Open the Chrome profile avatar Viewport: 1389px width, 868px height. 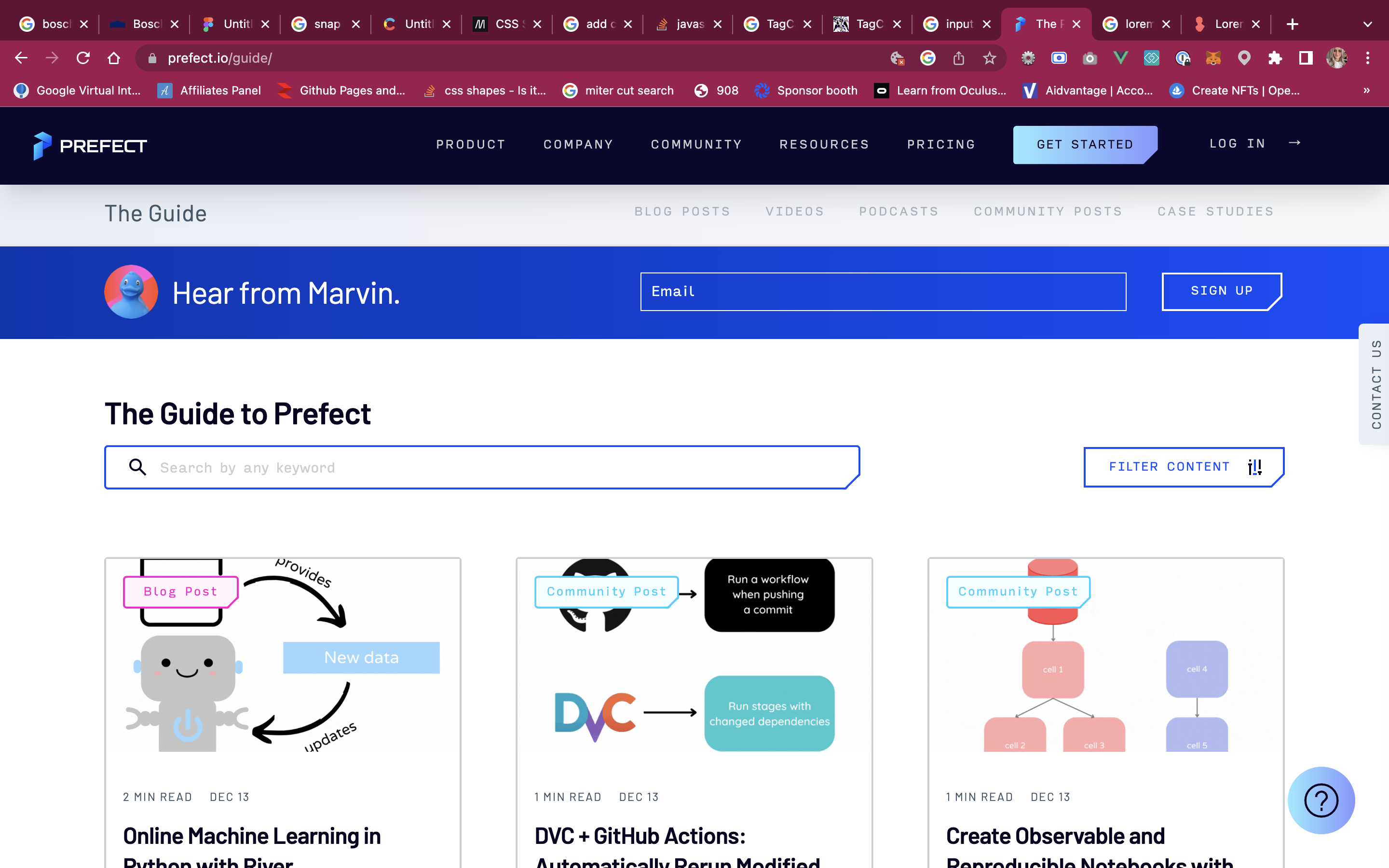(1337, 58)
